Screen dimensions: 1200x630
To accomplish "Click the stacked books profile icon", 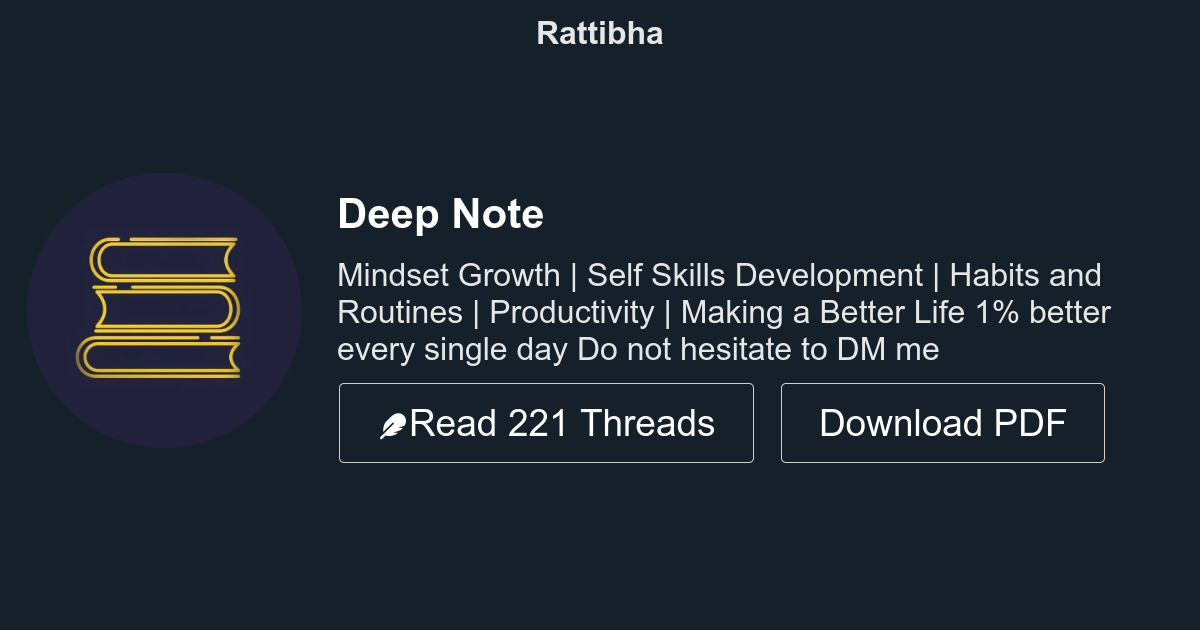I will pos(163,309).
